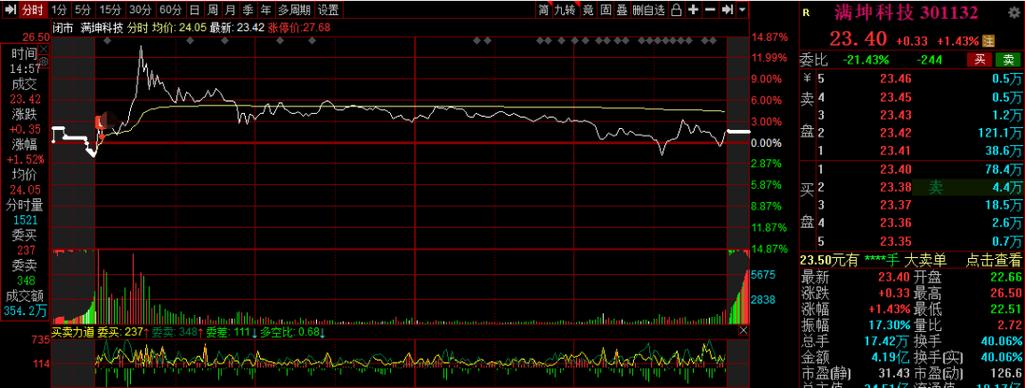The image size is (1025, 388).
Task: Zoom out chart with the minus icon
Action: point(711,10)
